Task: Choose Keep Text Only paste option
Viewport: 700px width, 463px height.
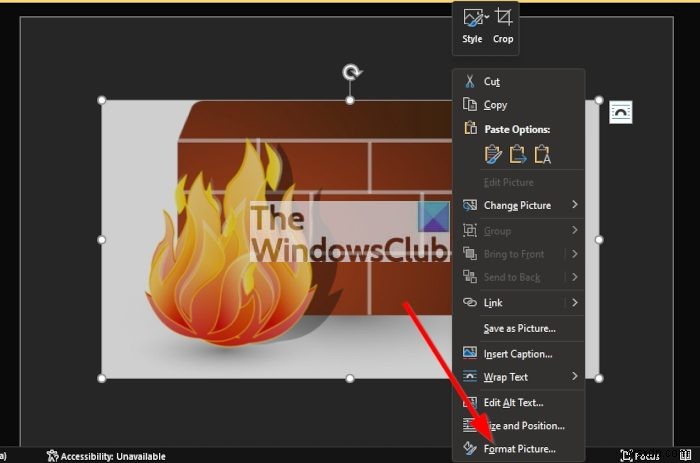Action: coord(542,154)
